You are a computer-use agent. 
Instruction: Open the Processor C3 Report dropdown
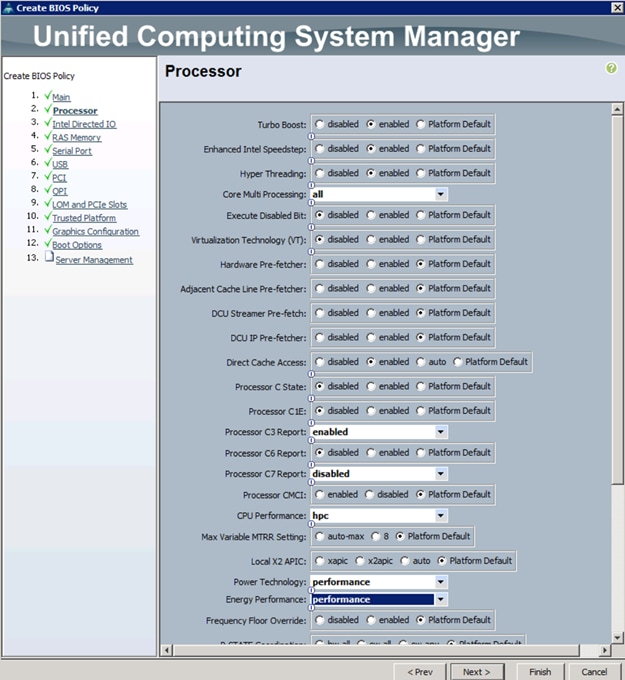[441, 432]
